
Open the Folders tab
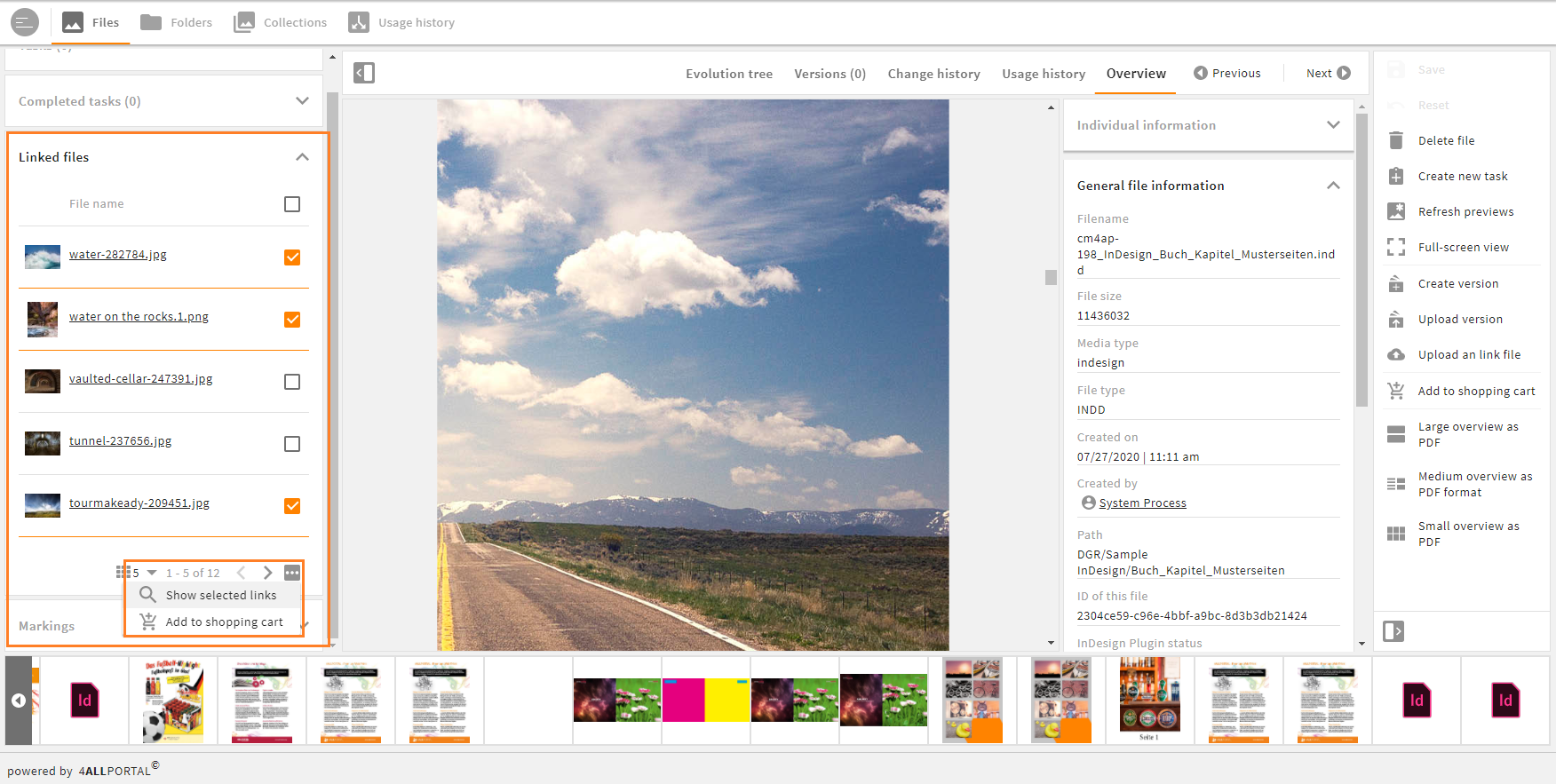177,22
